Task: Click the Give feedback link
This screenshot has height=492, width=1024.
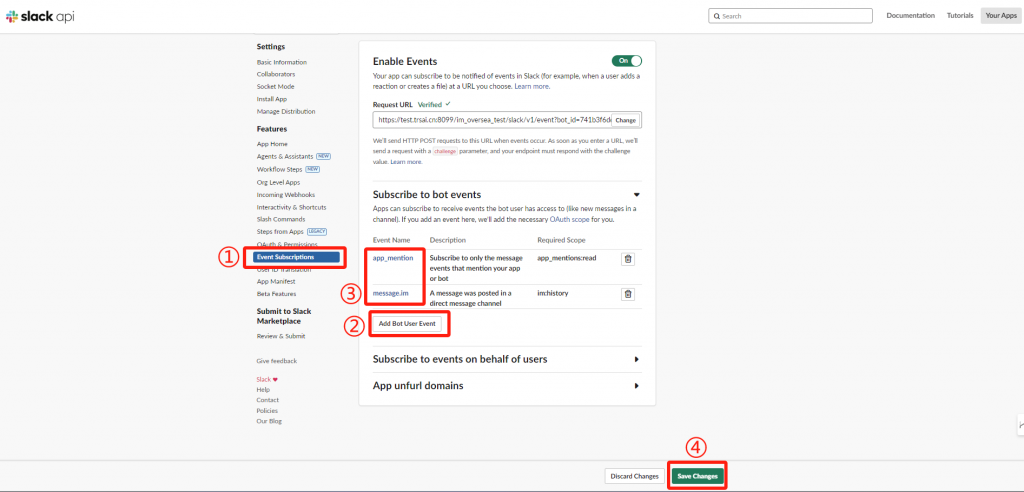Action: tap(277, 361)
